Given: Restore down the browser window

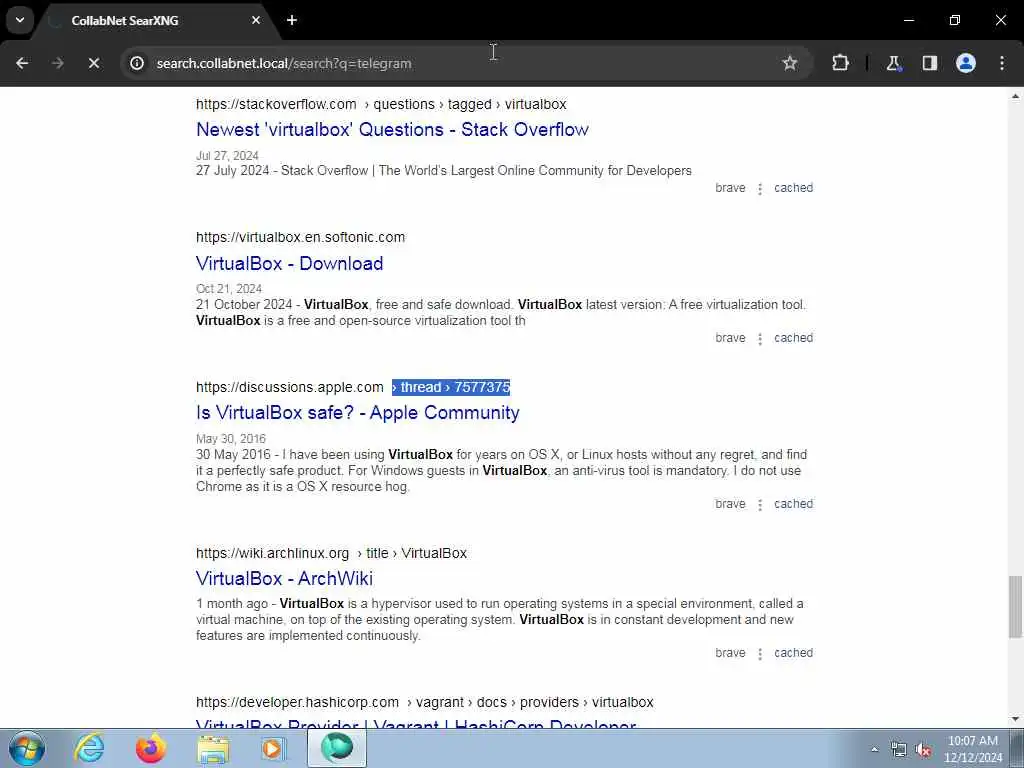Looking at the screenshot, I should 955,20.
